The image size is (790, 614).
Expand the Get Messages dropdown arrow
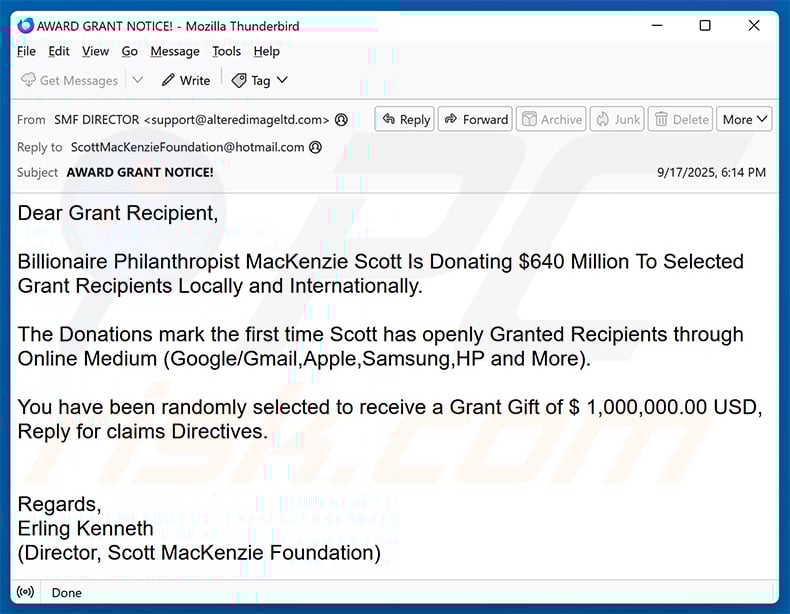click(x=138, y=80)
